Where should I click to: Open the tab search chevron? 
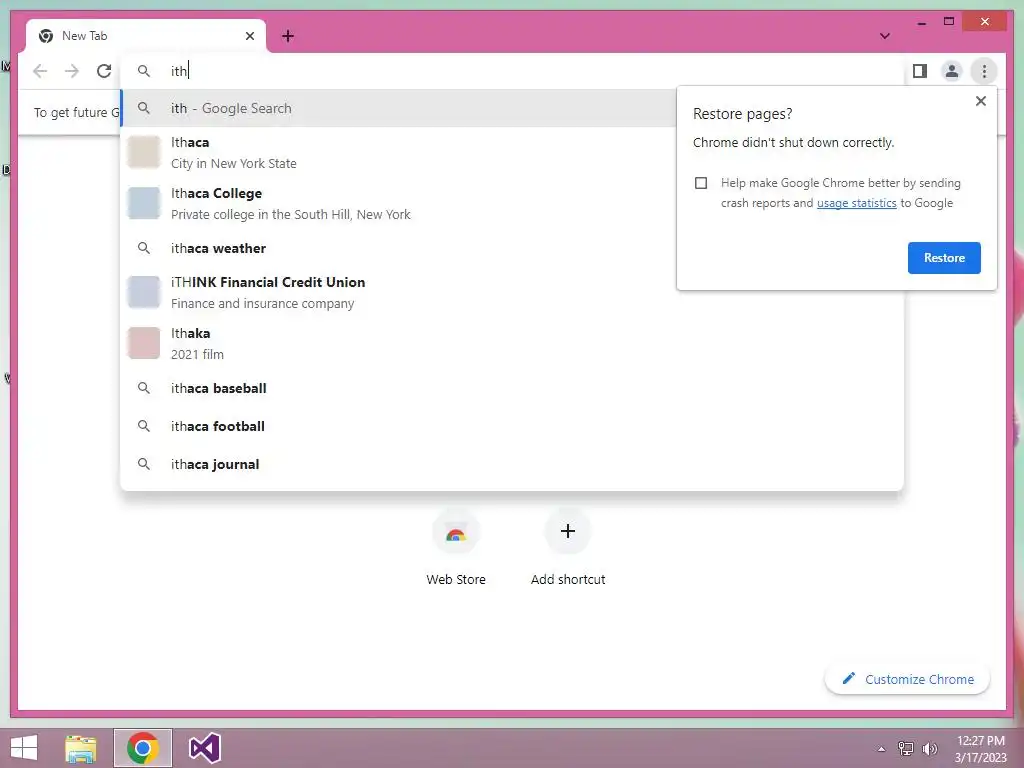884,36
